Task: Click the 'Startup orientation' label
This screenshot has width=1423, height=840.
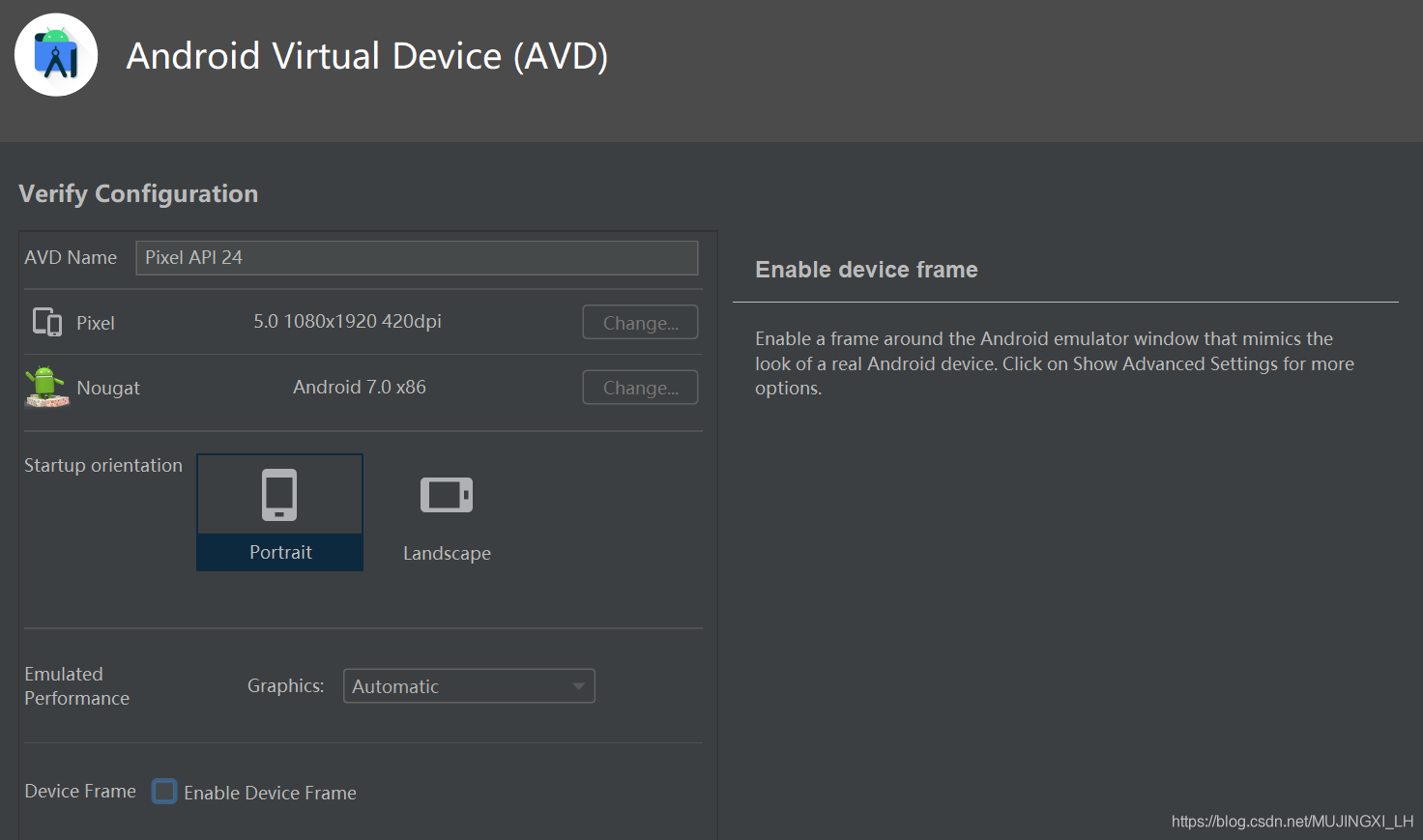Action: (x=103, y=465)
